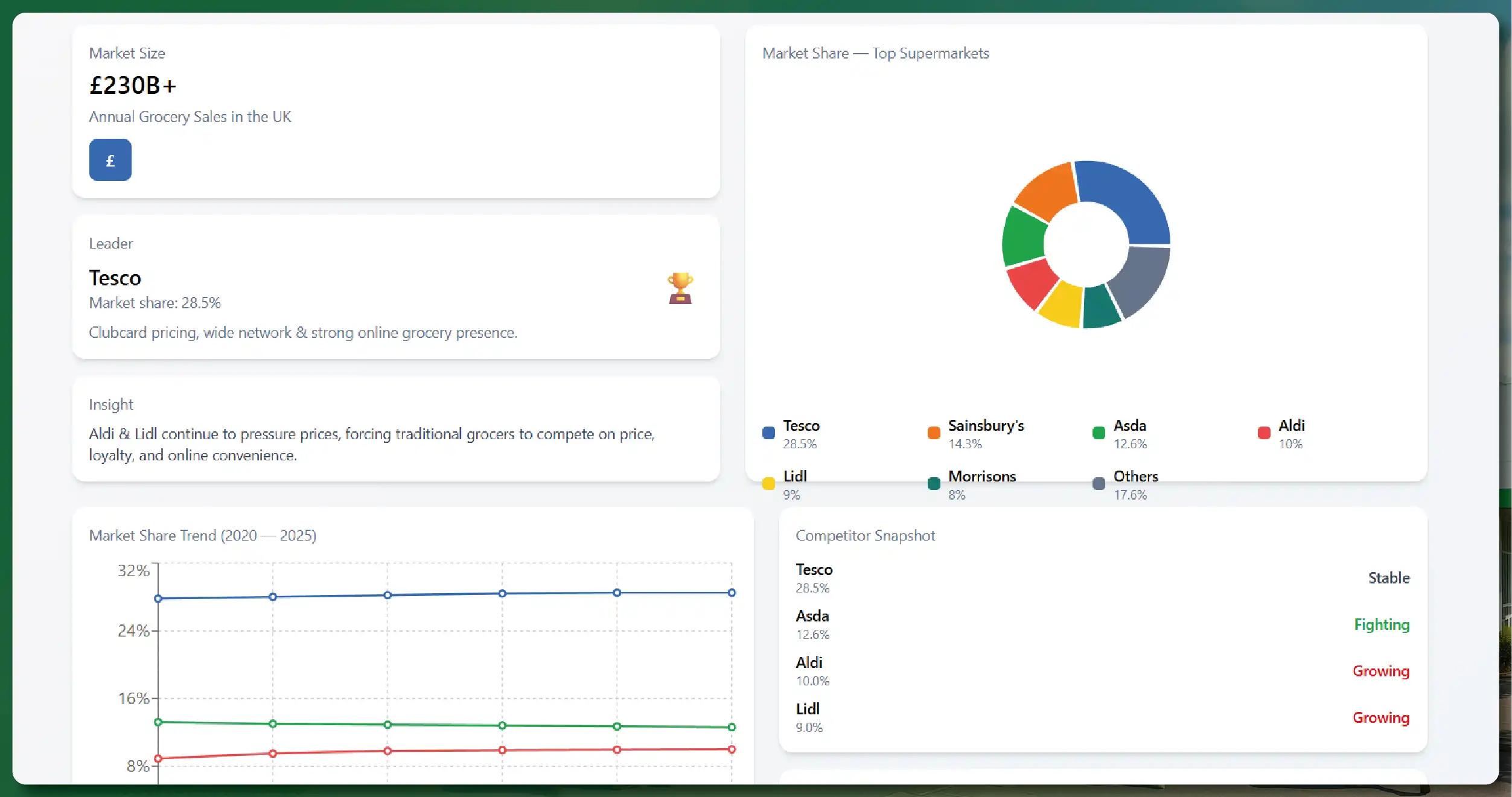
Task: Click the Market Share Trend chart title
Action: tap(202, 536)
